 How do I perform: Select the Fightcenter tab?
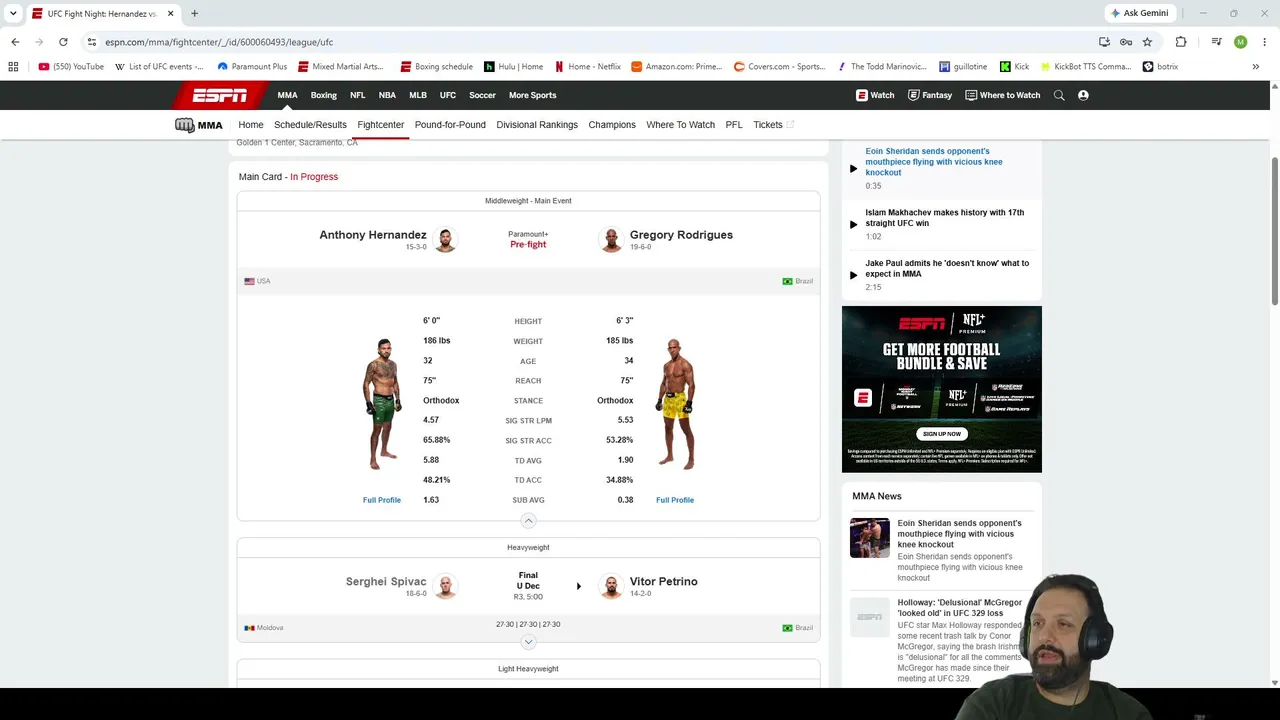[x=380, y=125]
